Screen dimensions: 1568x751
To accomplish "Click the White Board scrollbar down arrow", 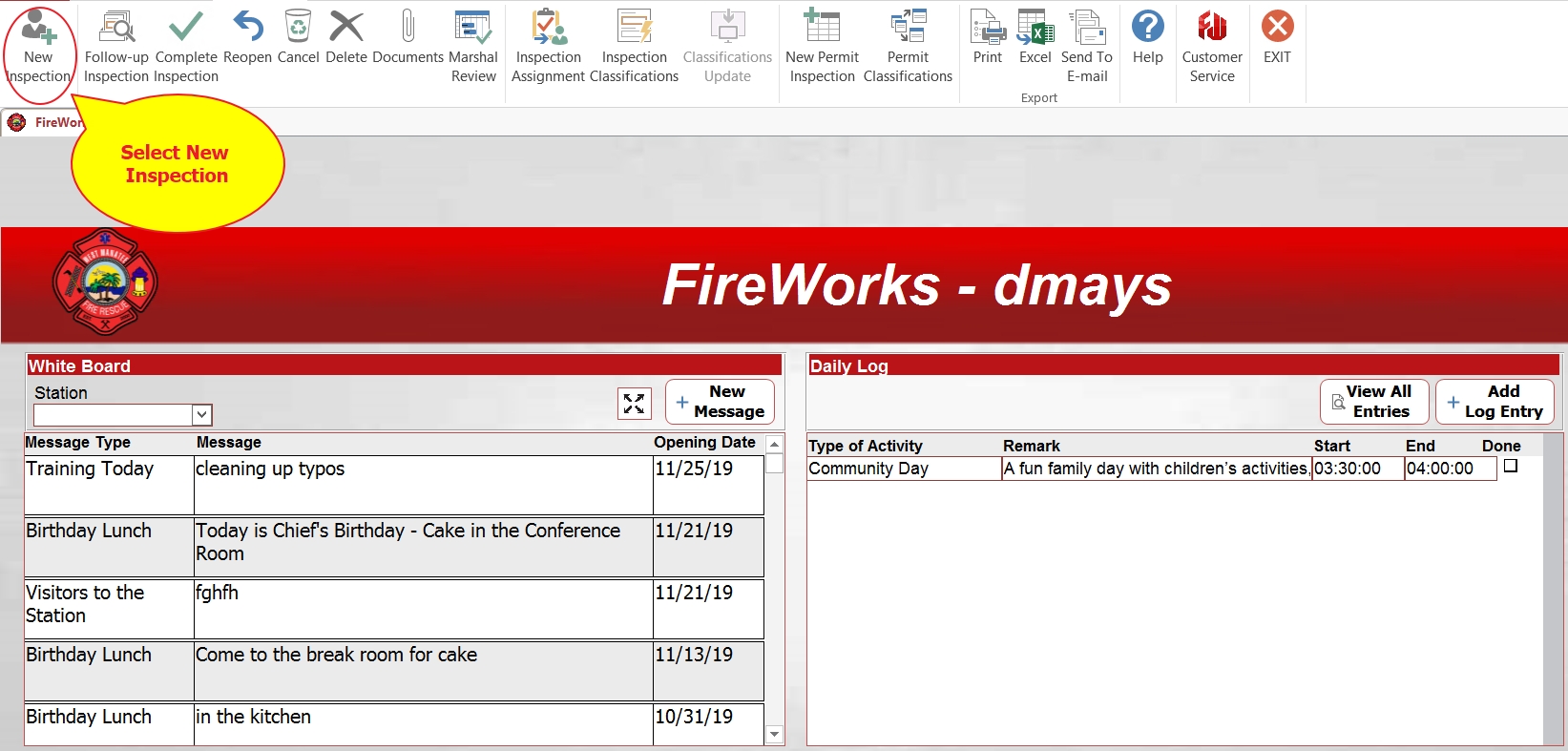I will [775, 735].
